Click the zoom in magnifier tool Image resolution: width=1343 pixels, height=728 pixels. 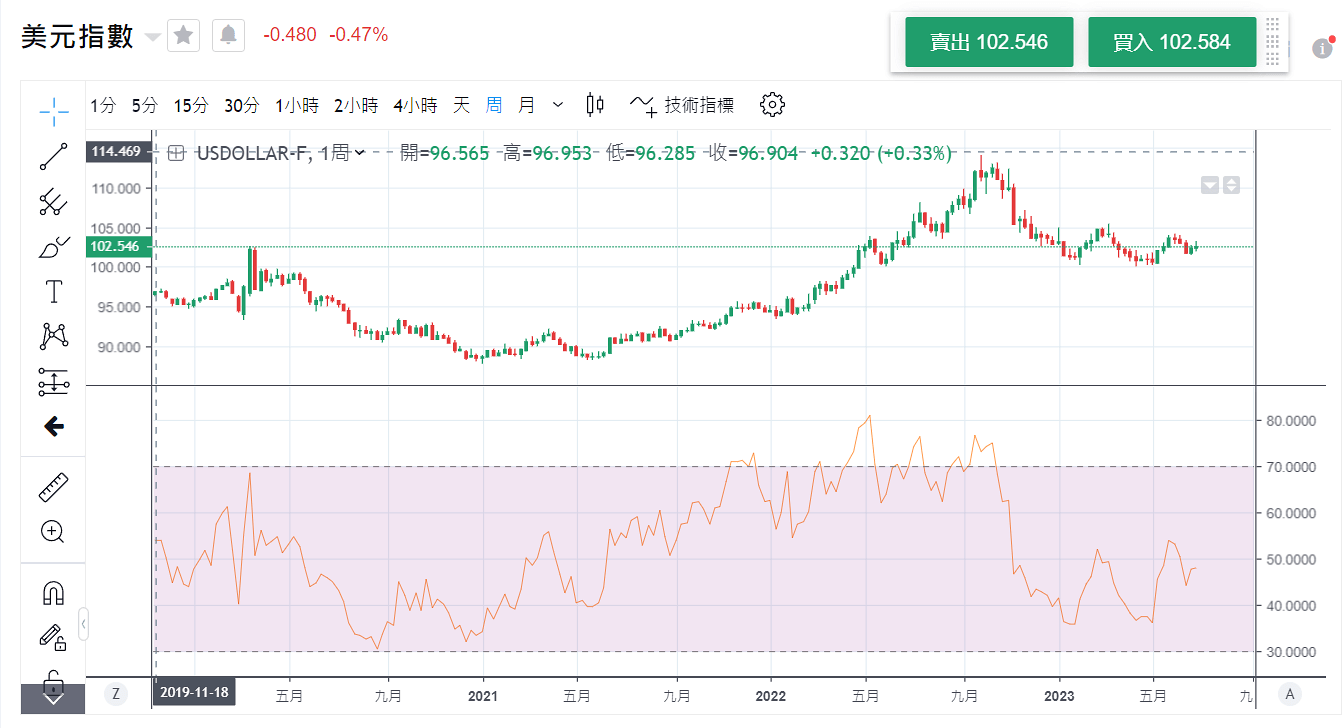click(53, 532)
